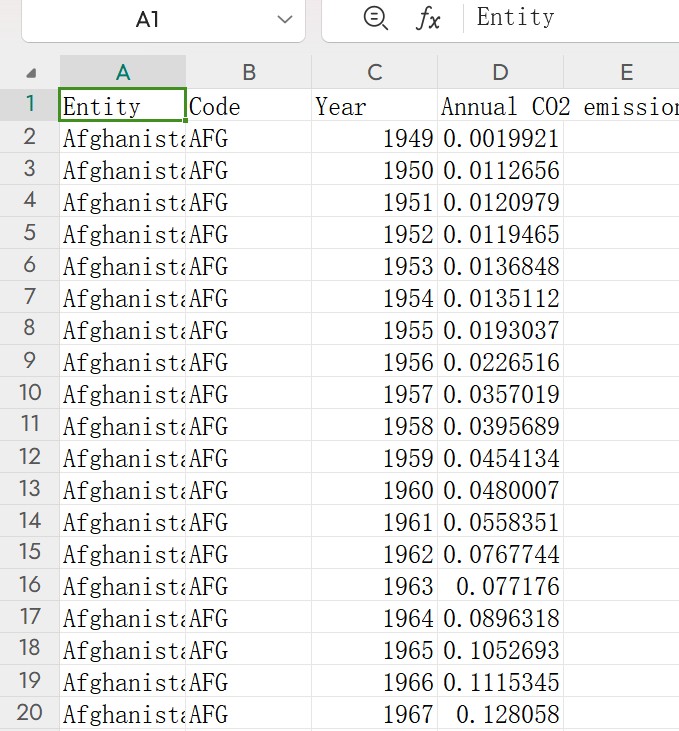Viewport: 679px width, 731px height.
Task: Select column D header
Action: [500, 72]
